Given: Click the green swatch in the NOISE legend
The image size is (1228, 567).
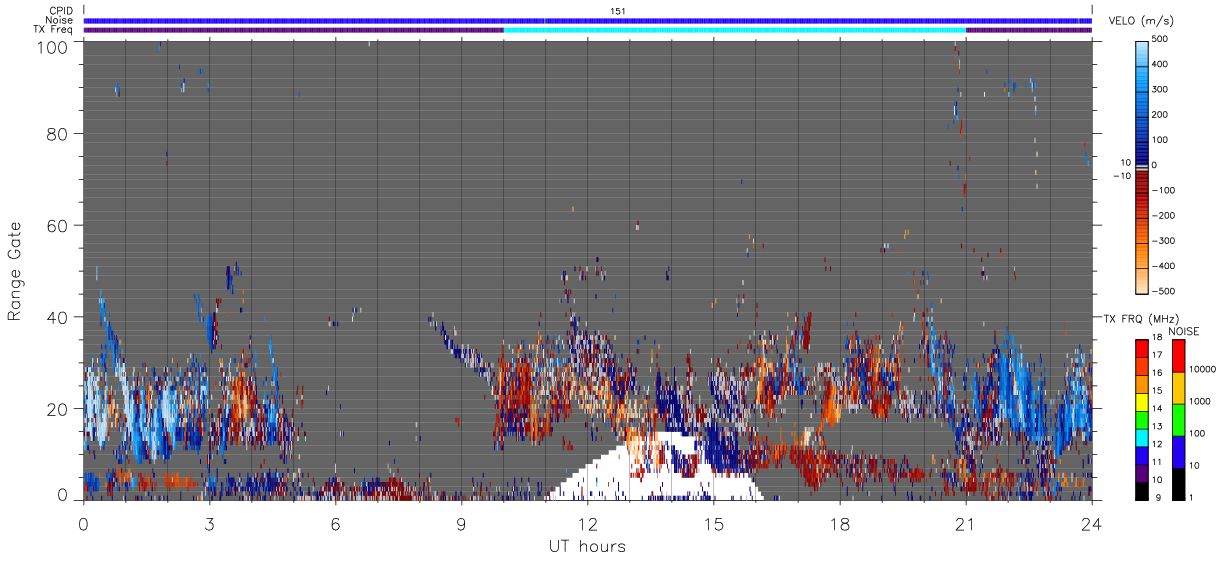Looking at the screenshot, I should point(1178,420).
